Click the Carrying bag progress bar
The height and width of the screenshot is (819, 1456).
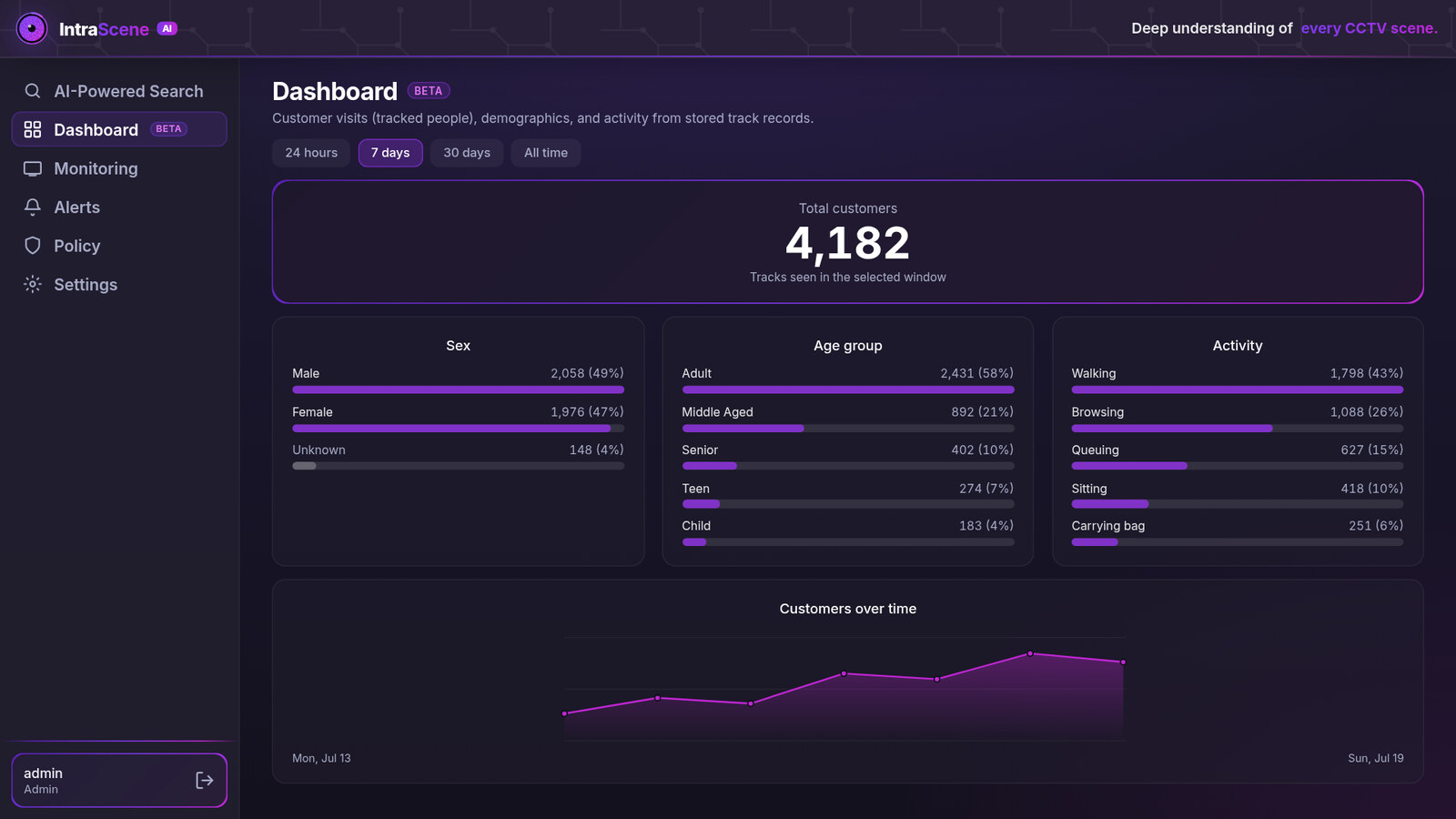point(1238,541)
